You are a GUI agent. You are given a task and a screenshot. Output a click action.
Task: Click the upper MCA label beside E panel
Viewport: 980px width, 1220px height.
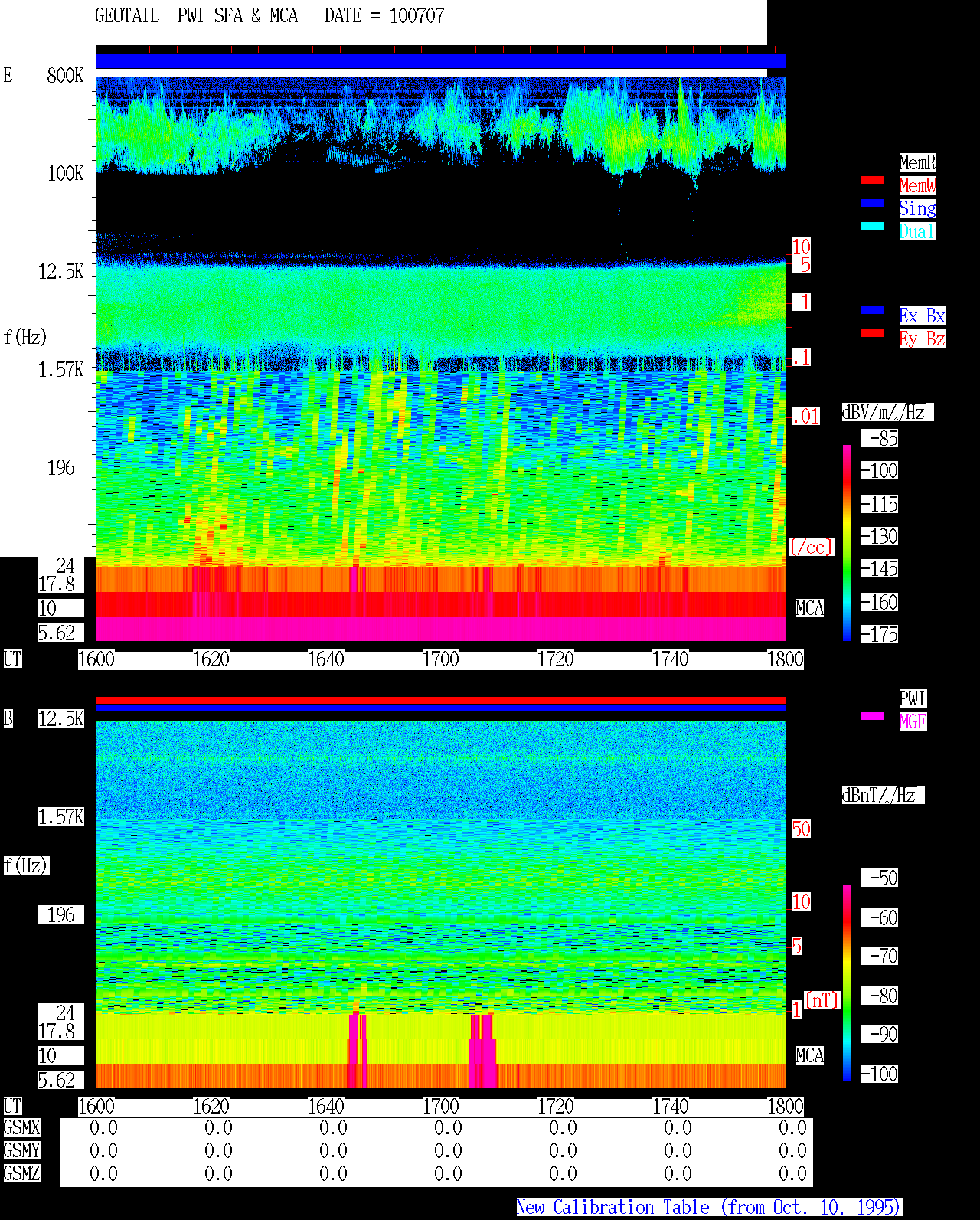tap(809, 609)
